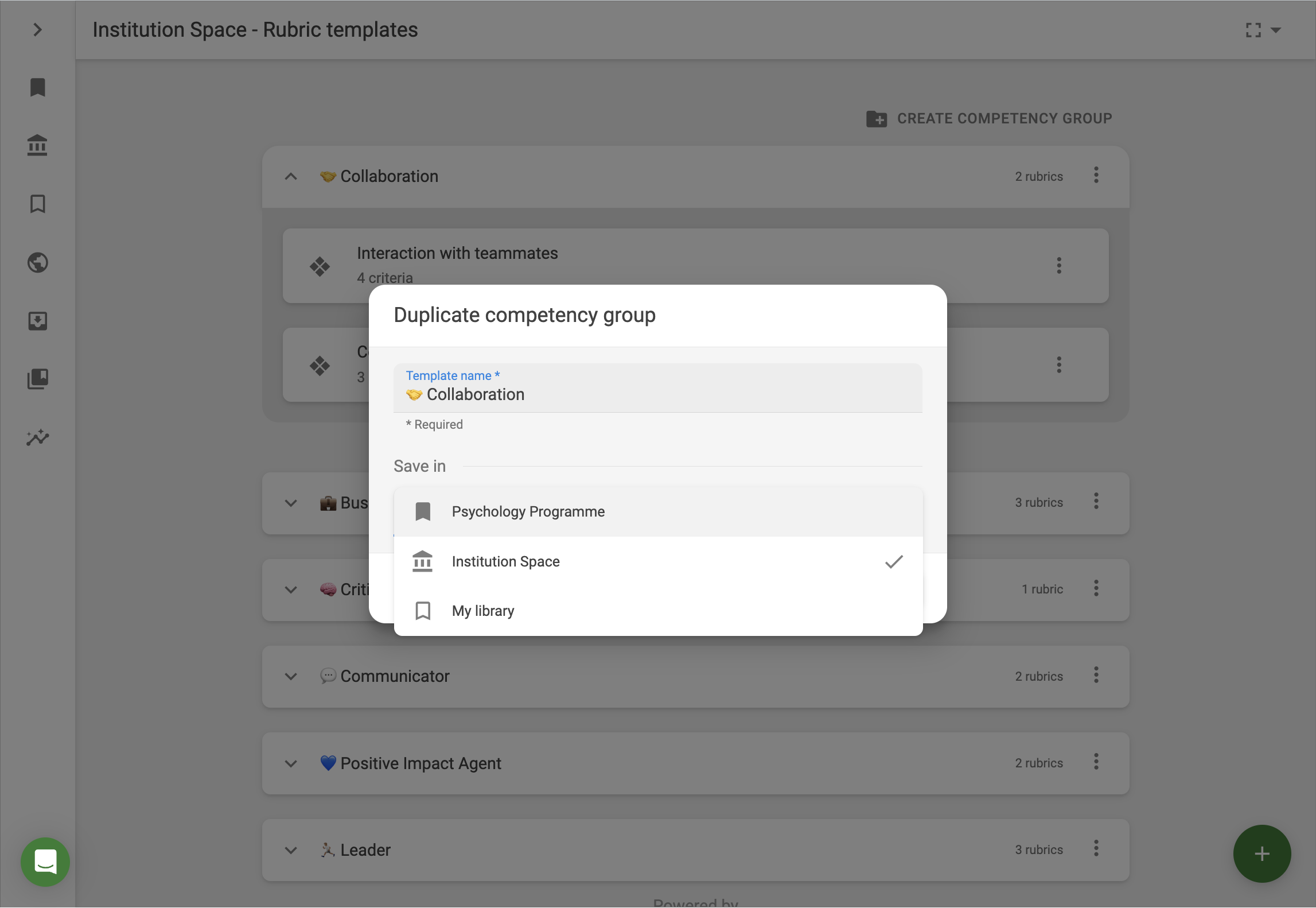Open the filled bookmark sidebar icon
The width and height of the screenshot is (1316, 908).
tap(38, 88)
